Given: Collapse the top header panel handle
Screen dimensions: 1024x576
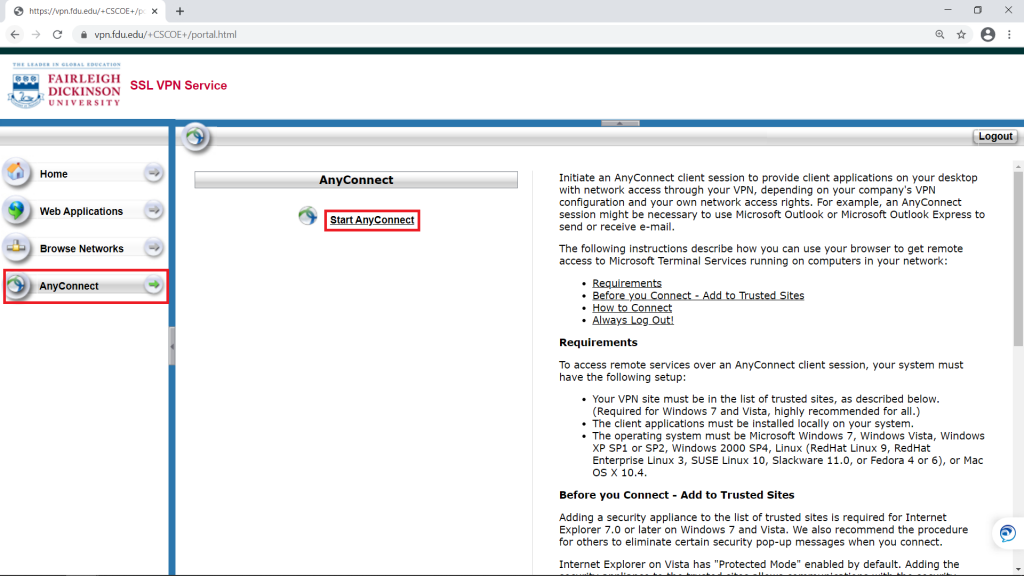Looking at the screenshot, I should point(620,123).
